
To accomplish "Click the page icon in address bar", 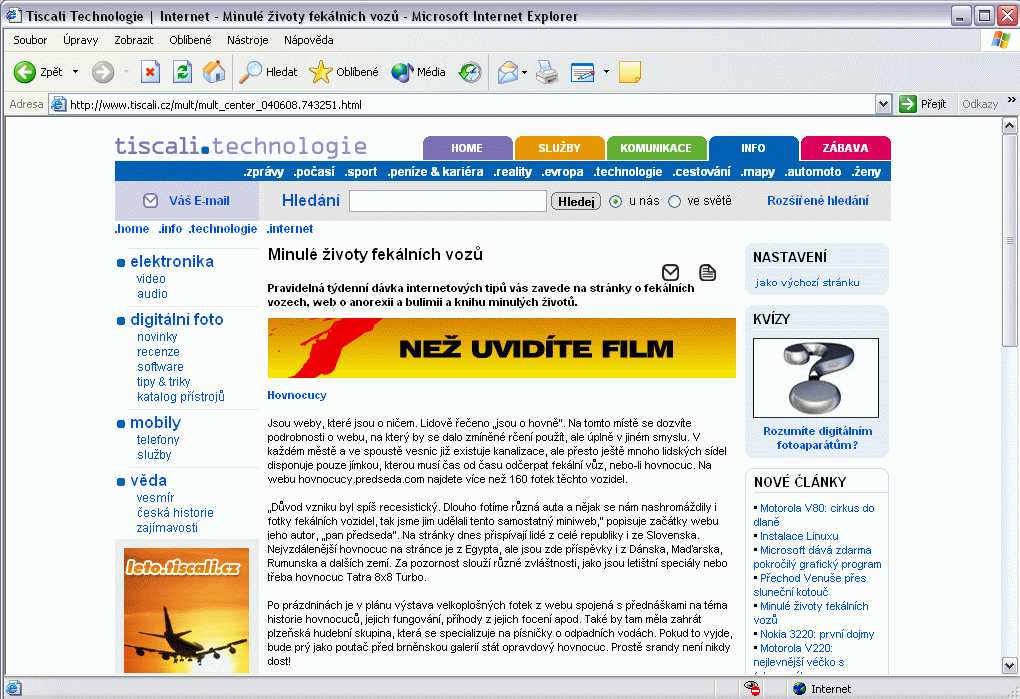I will 59,104.
